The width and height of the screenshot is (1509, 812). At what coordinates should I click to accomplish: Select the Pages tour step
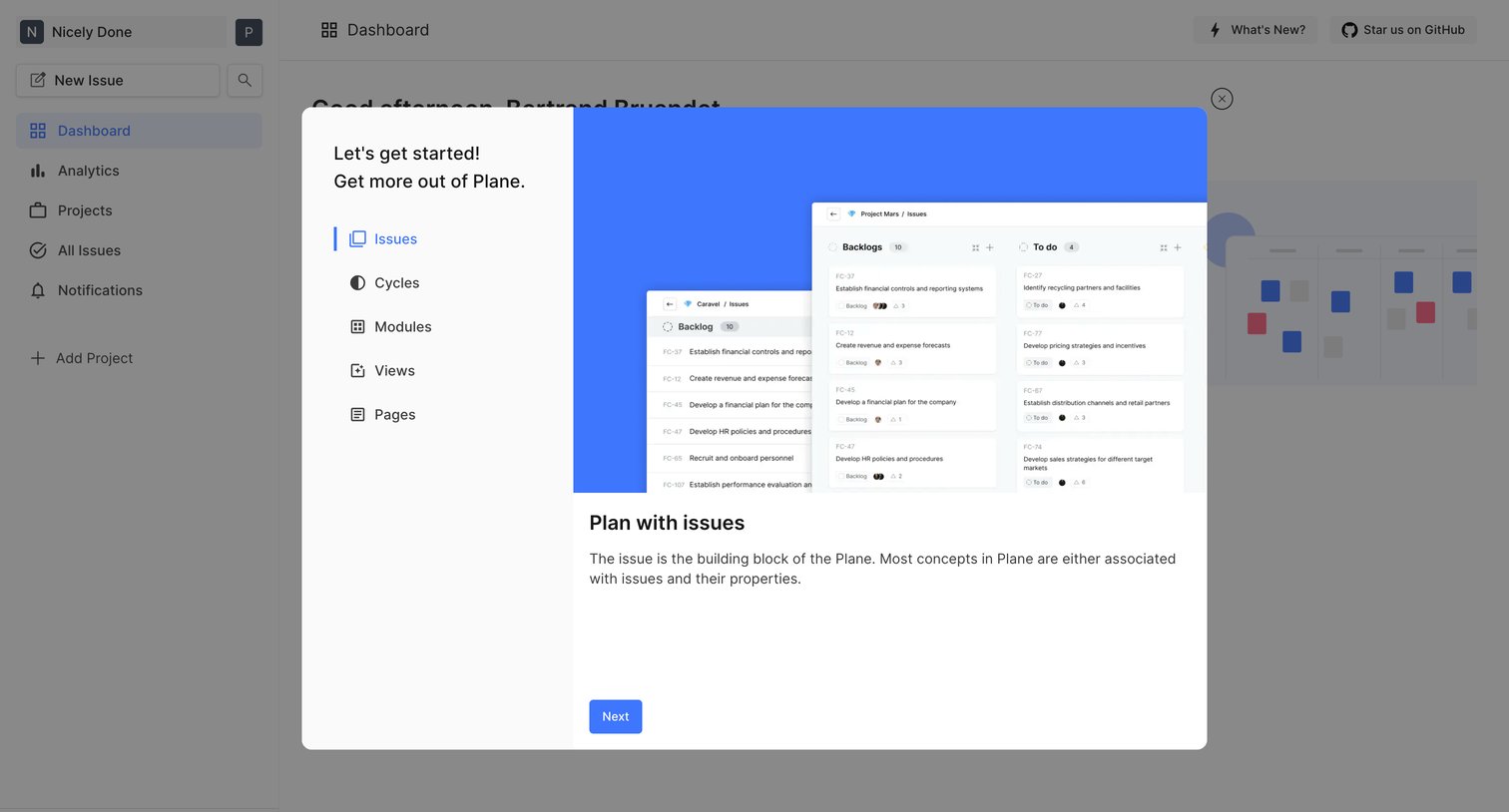(x=383, y=415)
